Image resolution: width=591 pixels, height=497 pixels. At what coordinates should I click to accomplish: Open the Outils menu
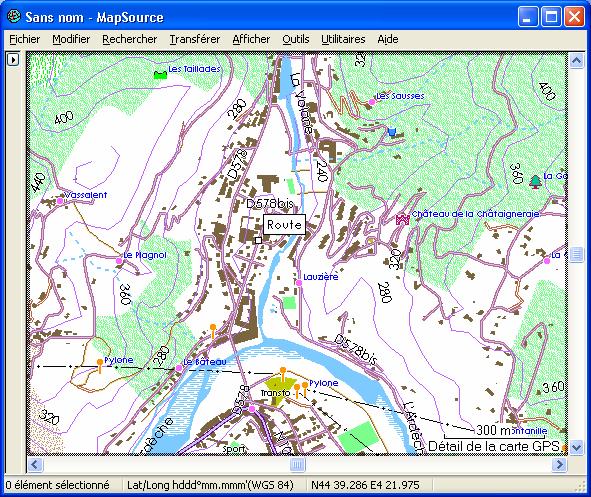pyautogui.click(x=296, y=39)
